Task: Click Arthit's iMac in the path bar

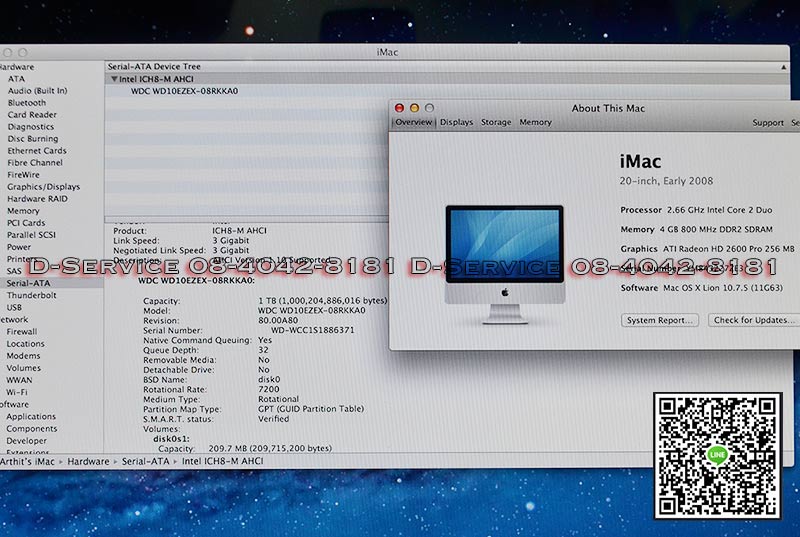Action: click(28, 462)
